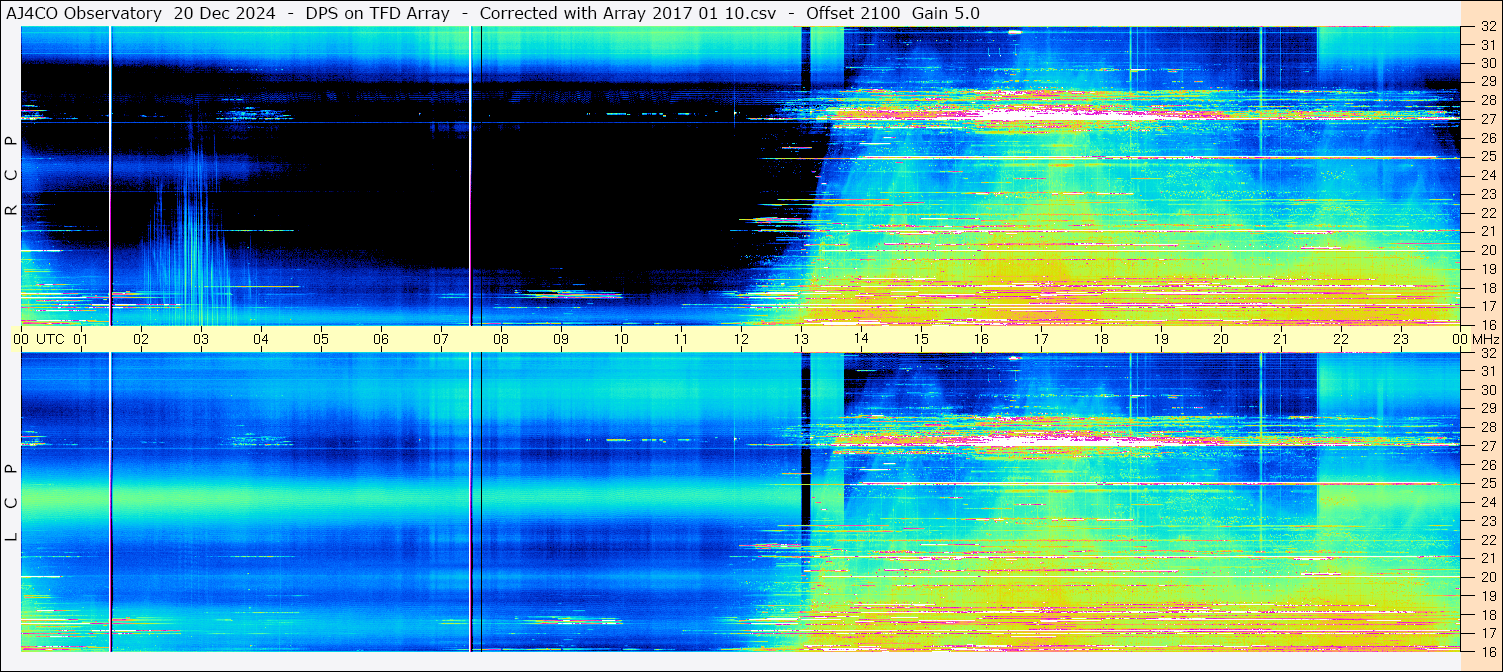This screenshot has height=672, width=1503.
Task: Select hour 03 on the time axis
Action: (x=201, y=339)
